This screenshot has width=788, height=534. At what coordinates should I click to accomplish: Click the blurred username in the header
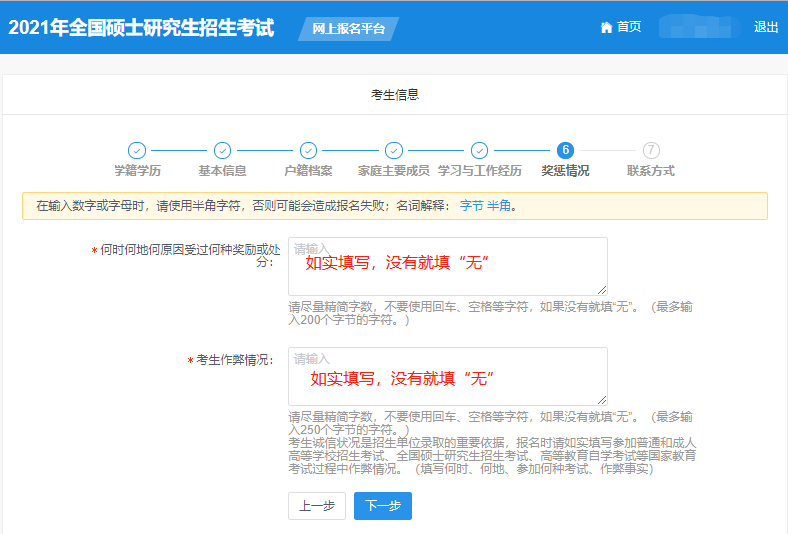click(698, 28)
